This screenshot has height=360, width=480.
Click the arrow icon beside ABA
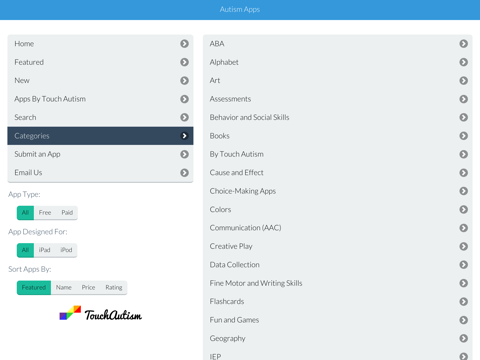coord(463,44)
